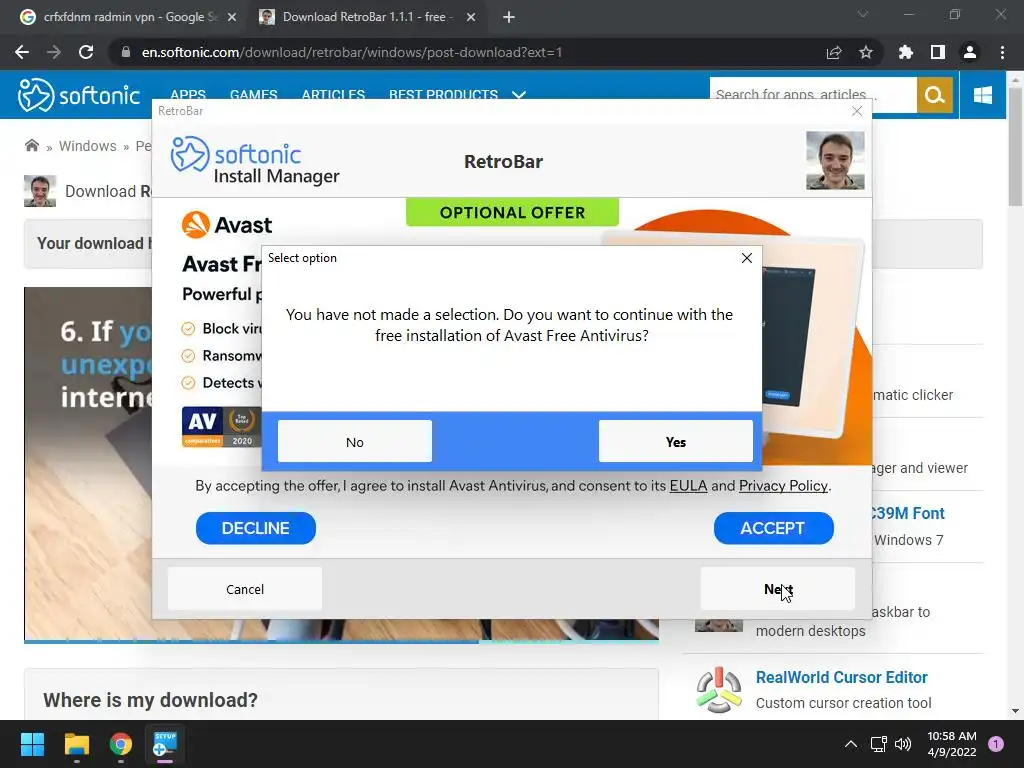Expand the BEST PRODUCTS dropdown

point(457,95)
